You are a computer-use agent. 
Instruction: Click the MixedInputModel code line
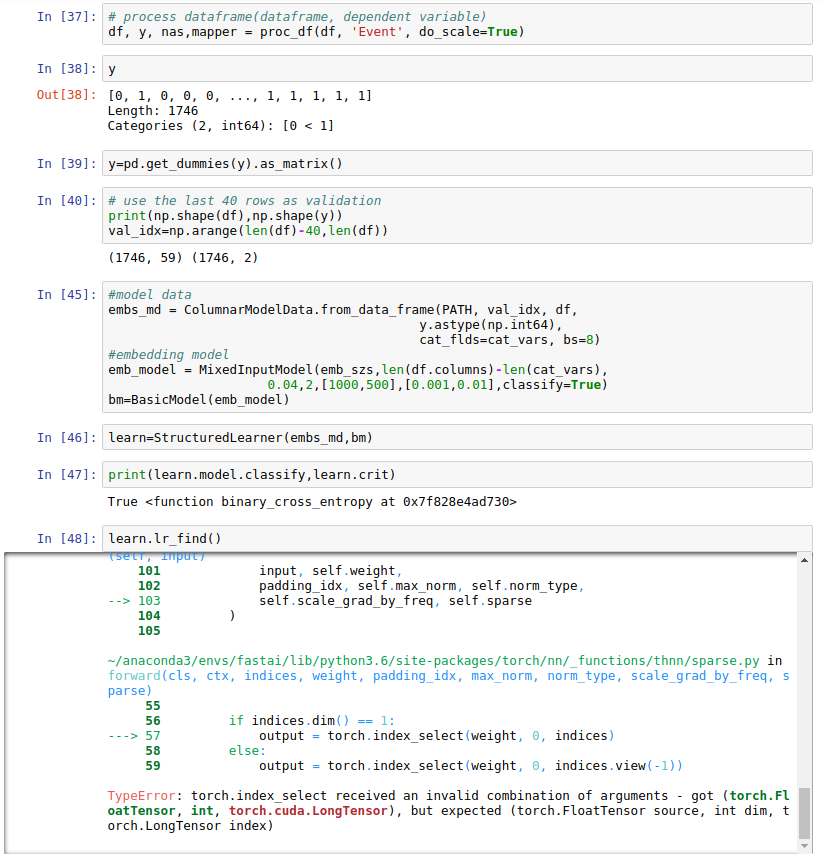tap(357, 369)
